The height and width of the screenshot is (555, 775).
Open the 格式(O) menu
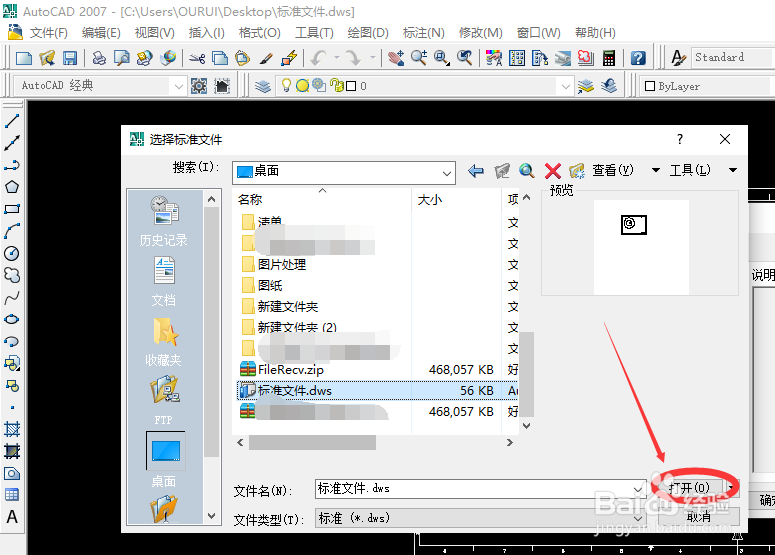click(259, 33)
